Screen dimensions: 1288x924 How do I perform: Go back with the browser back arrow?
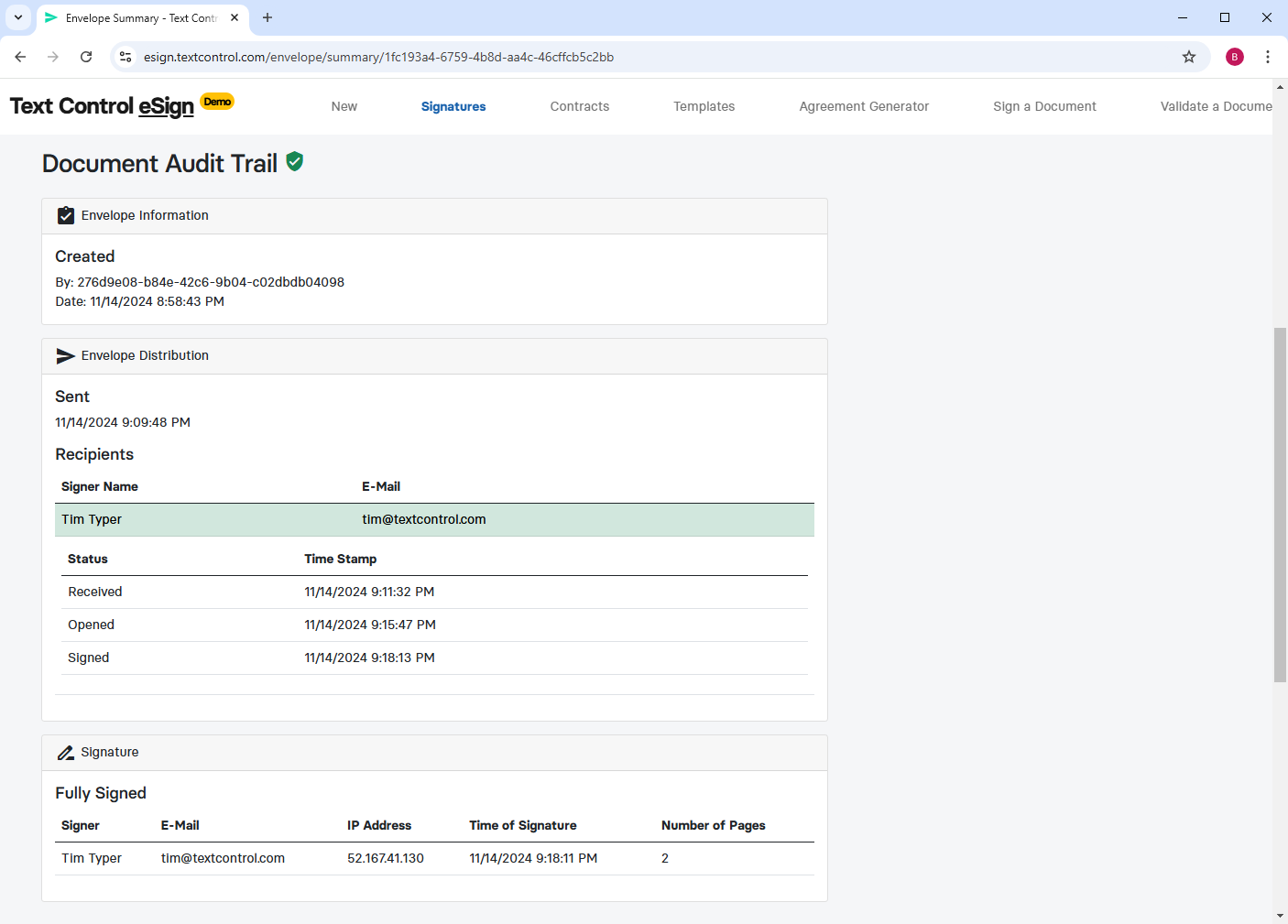[20, 57]
